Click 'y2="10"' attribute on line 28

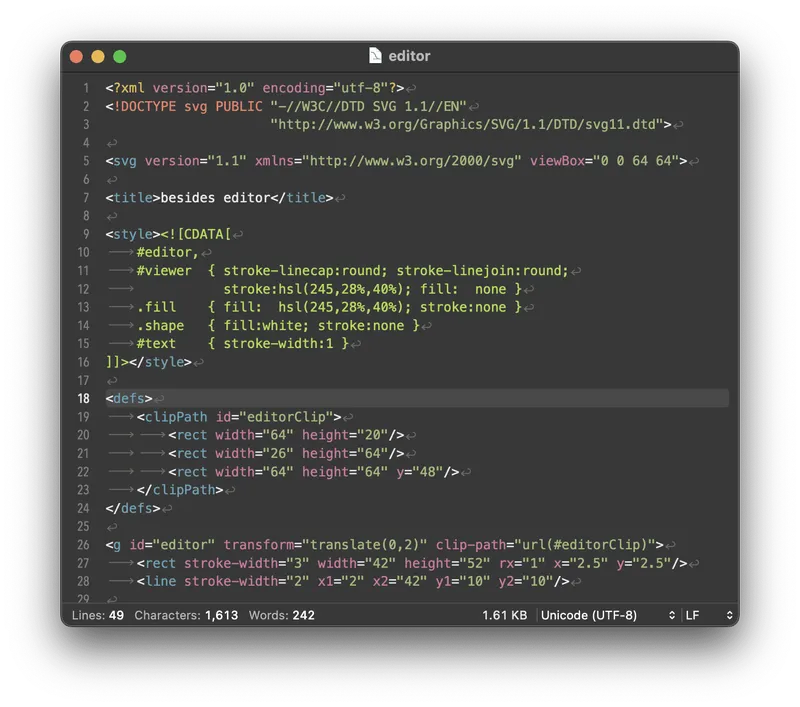[526, 582]
